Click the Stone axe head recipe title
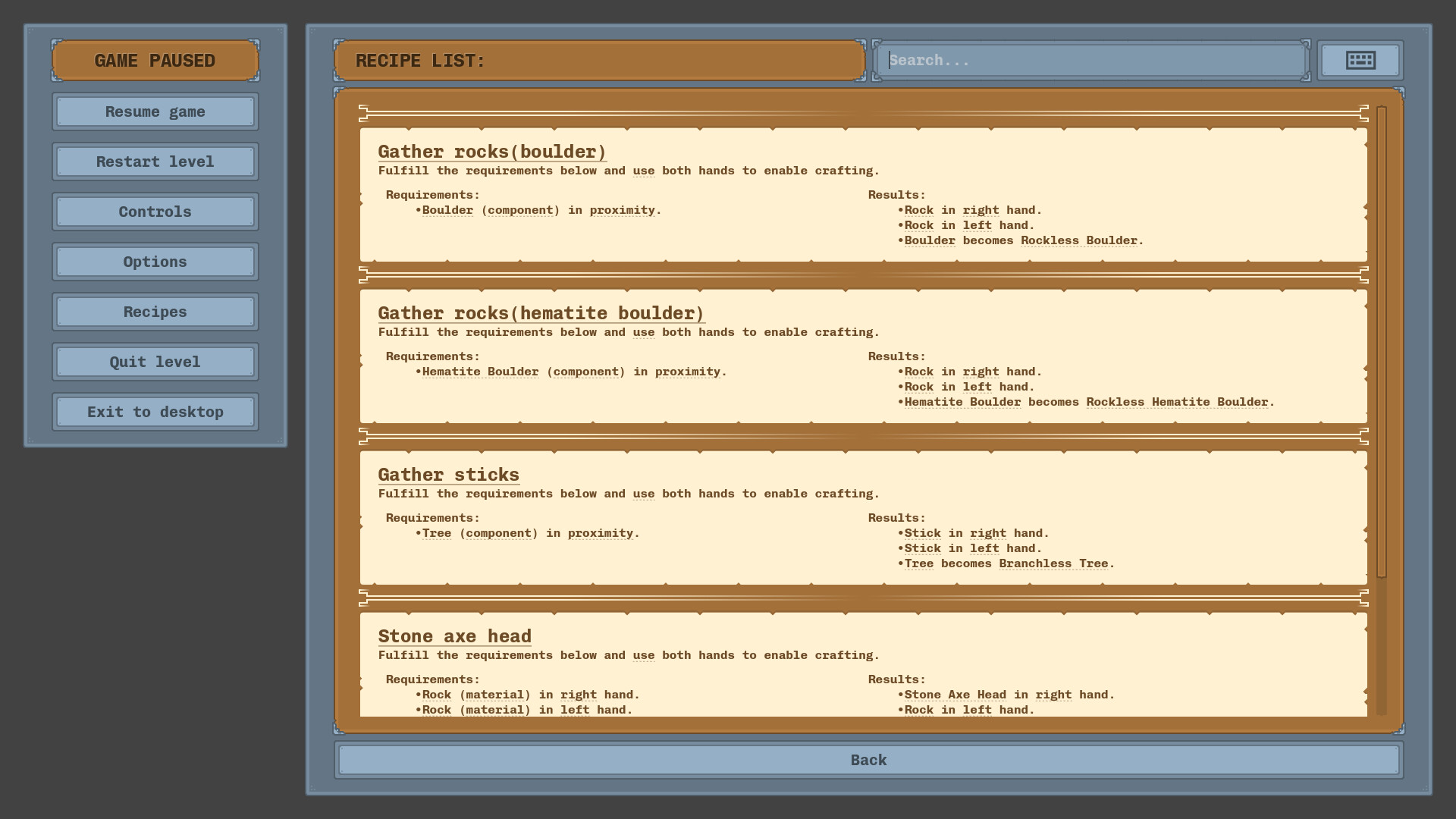 coord(455,636)
